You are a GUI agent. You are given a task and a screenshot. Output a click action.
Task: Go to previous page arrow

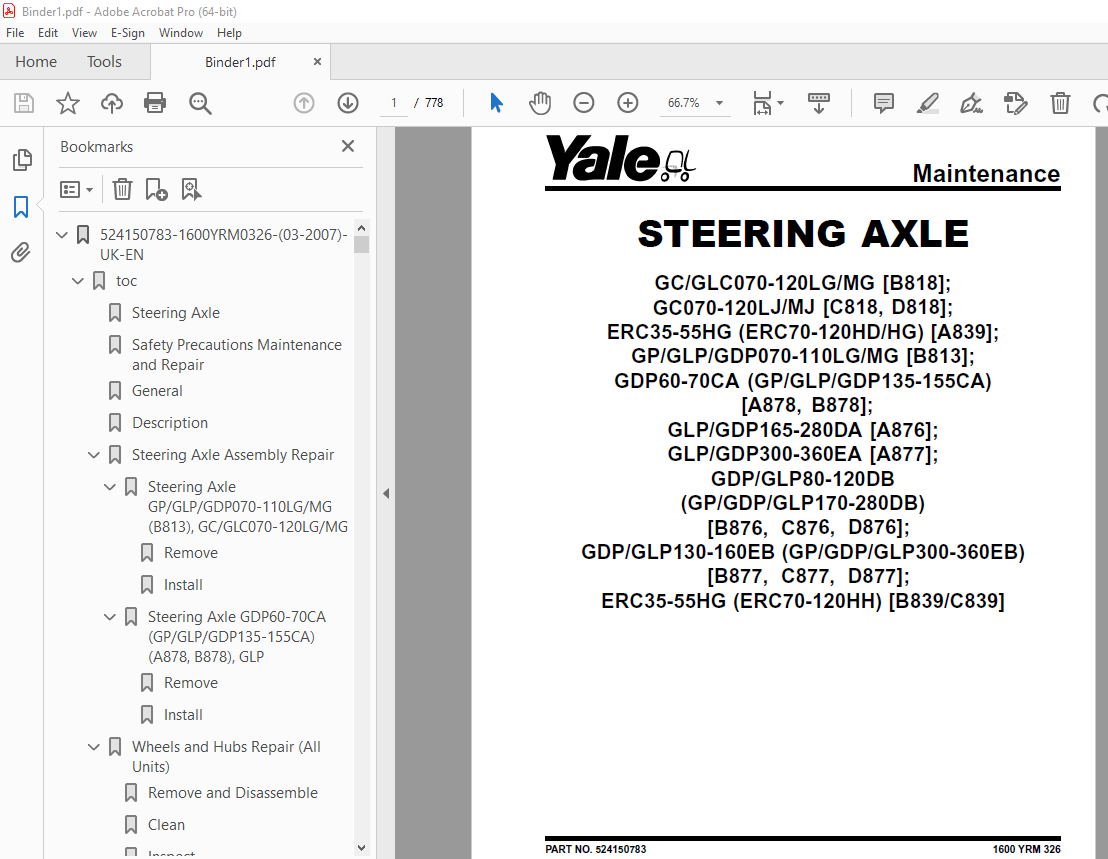(304, 103)
